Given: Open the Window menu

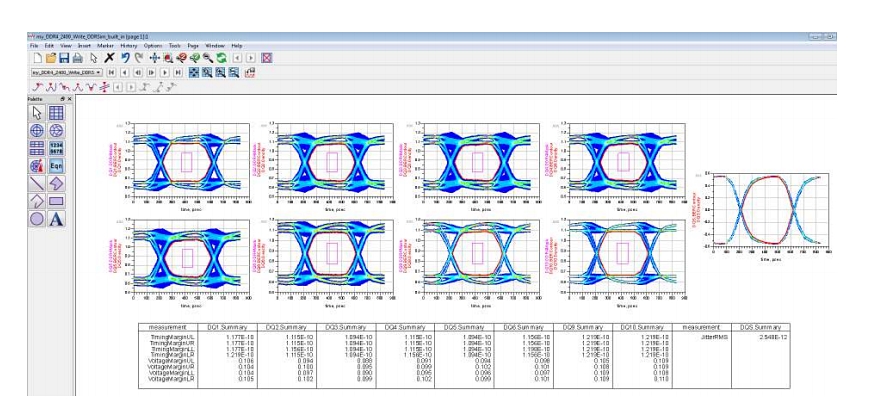Looking at the screenshot, I should click(x=215, y=46).
